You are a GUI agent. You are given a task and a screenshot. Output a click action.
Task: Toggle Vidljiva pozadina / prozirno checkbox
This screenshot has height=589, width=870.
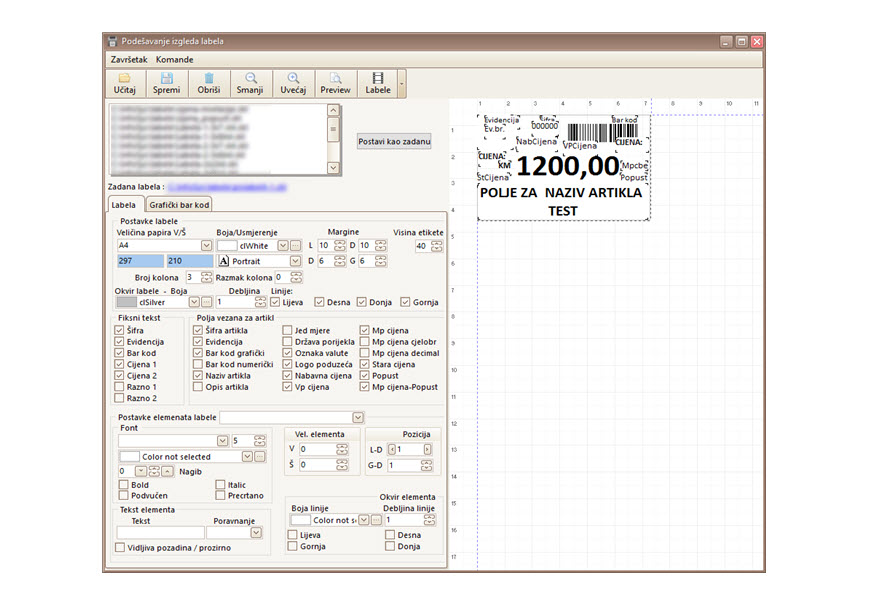coord(120,547)
